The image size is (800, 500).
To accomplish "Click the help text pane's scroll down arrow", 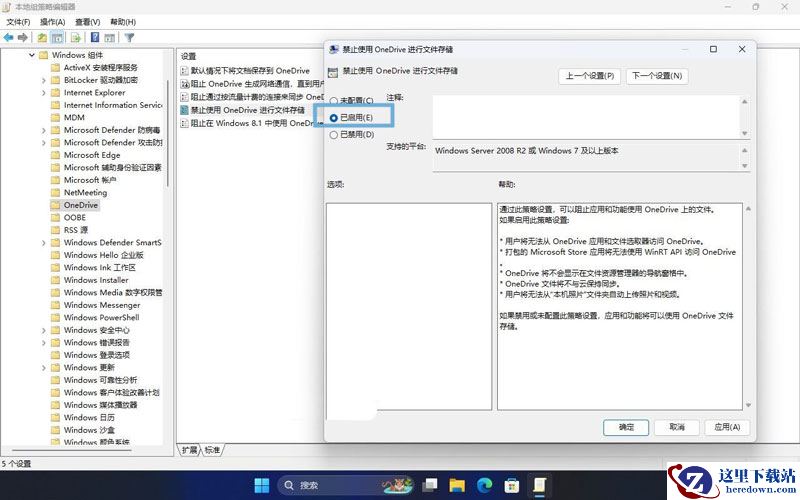I will 748,405.
